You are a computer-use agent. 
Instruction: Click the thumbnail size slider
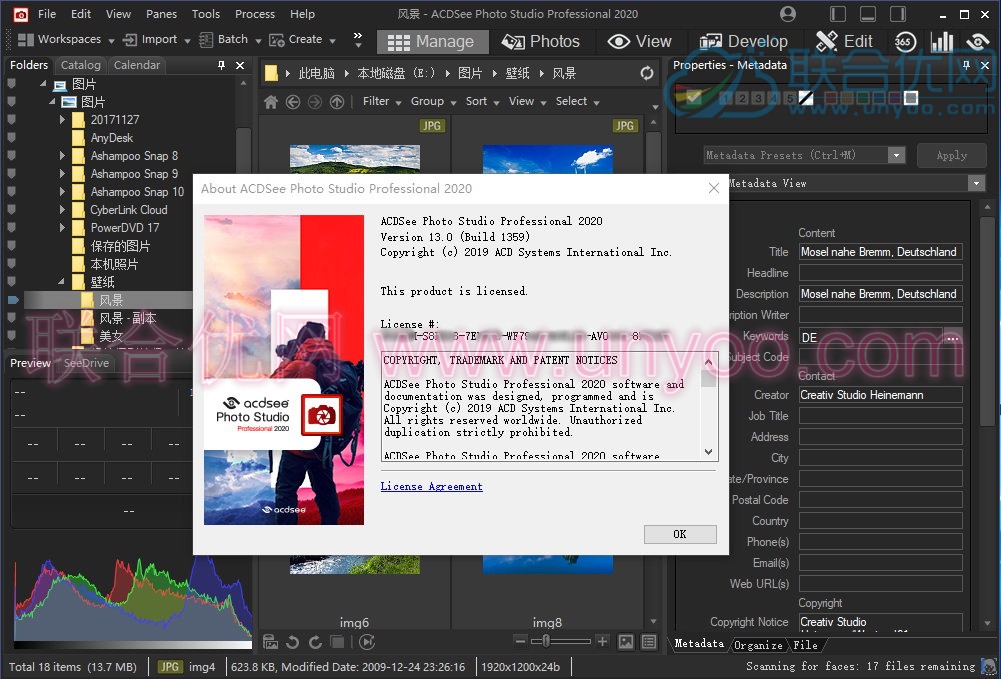tap(561, 641)
